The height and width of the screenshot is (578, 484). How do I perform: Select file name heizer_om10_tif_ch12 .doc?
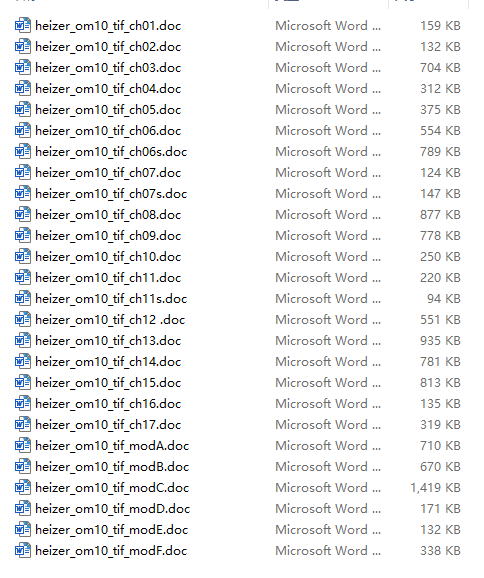(x=110, y=320)
